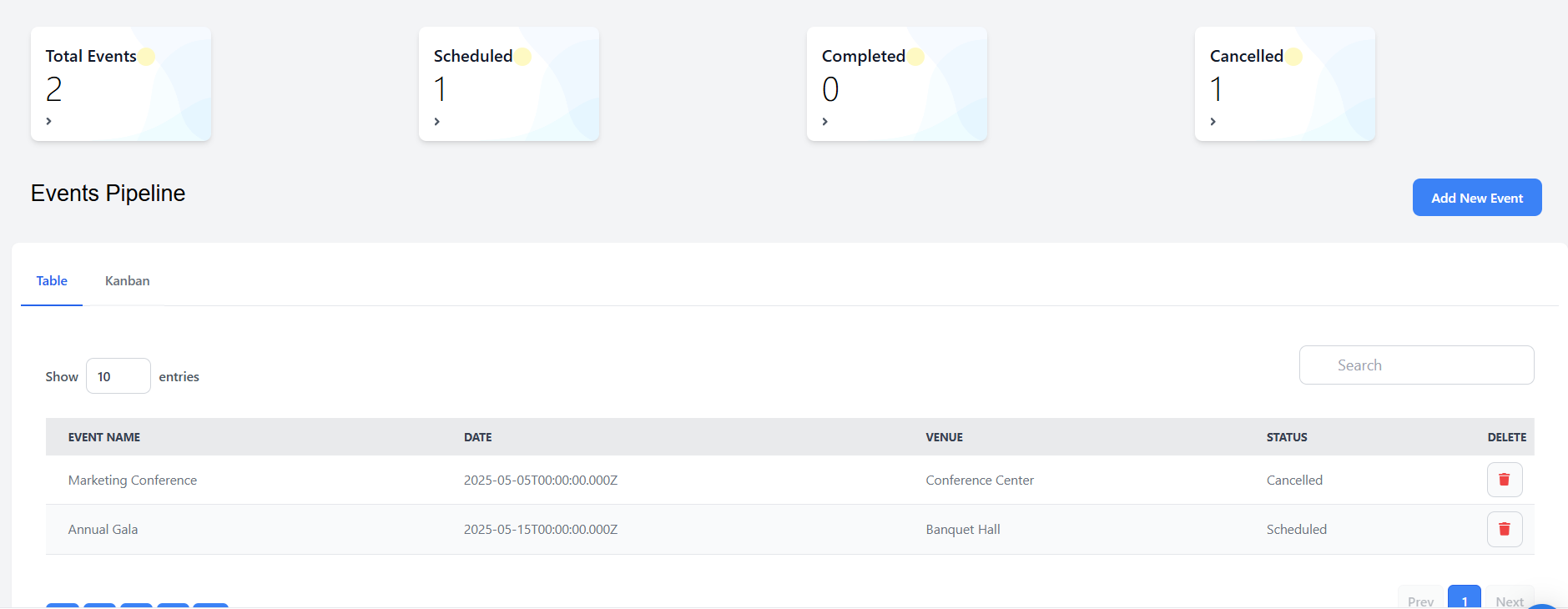Click the Add New Event button
This screenshot has width=1568, height=609.
point(1477,198)
